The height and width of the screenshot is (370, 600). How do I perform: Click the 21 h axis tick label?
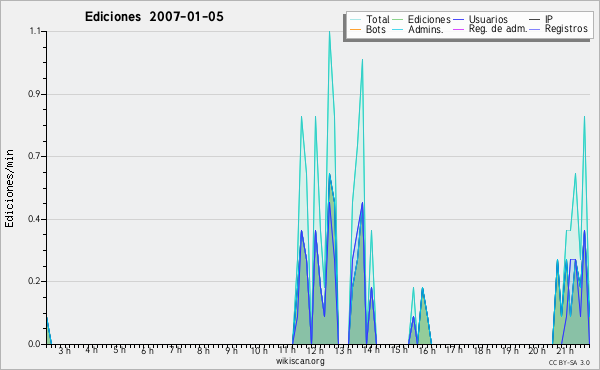coord(565,350)
